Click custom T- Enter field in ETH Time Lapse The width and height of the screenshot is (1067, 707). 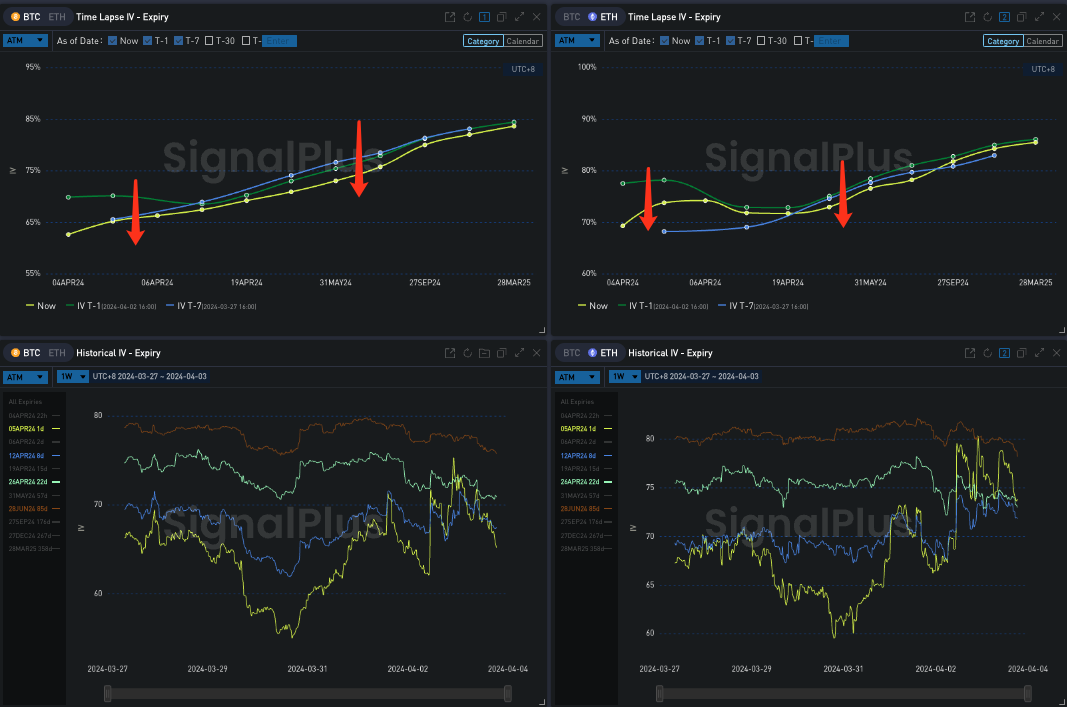832,41
